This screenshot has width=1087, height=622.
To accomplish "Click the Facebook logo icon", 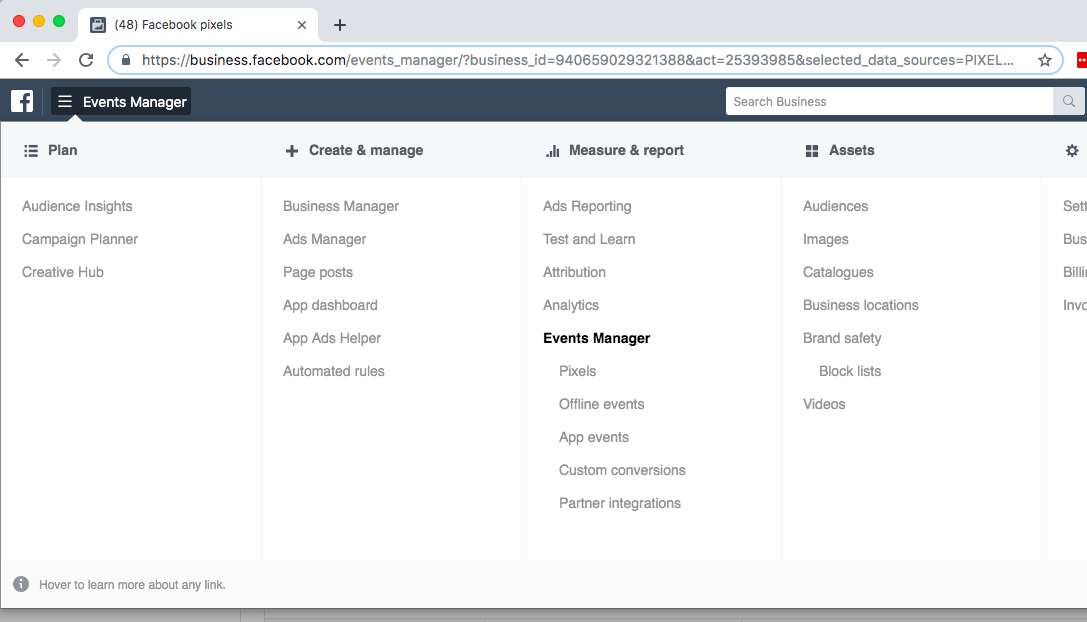I will [22, 101].
